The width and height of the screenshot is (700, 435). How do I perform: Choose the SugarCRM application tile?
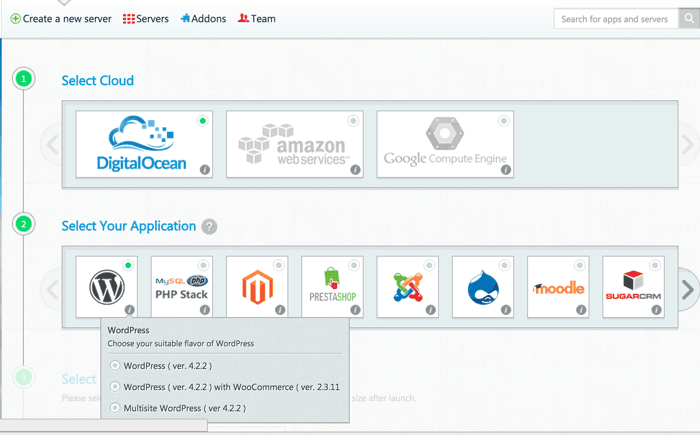[633, 287]
